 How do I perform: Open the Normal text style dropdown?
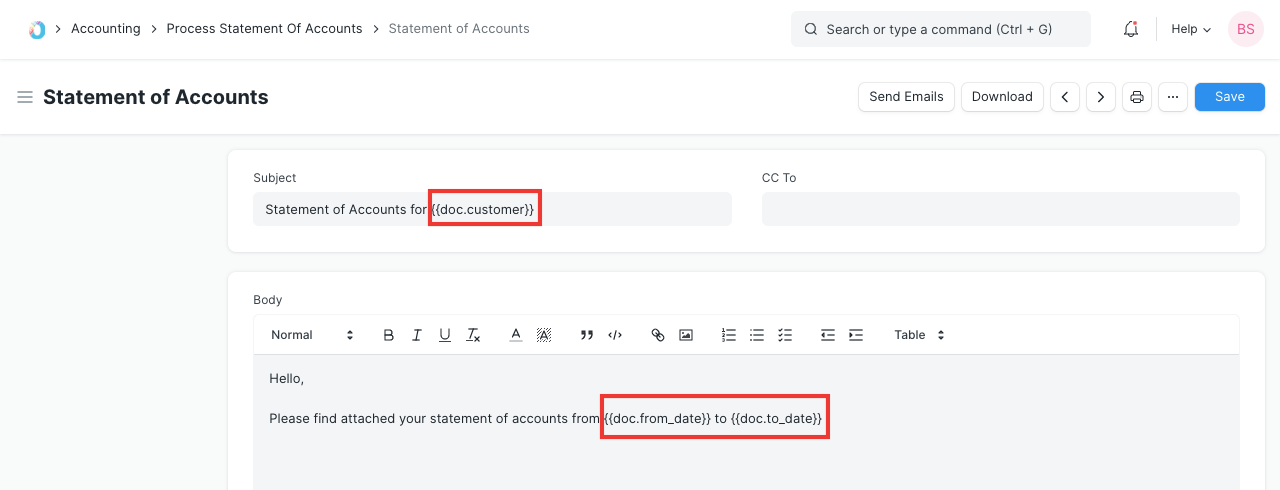point(312,335)
